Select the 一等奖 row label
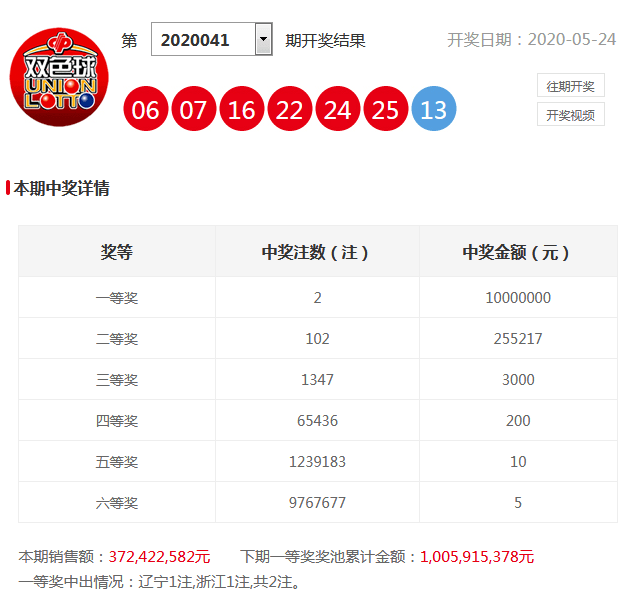The width and height of the screenshot is (631, 594). [x=117, y=298]
